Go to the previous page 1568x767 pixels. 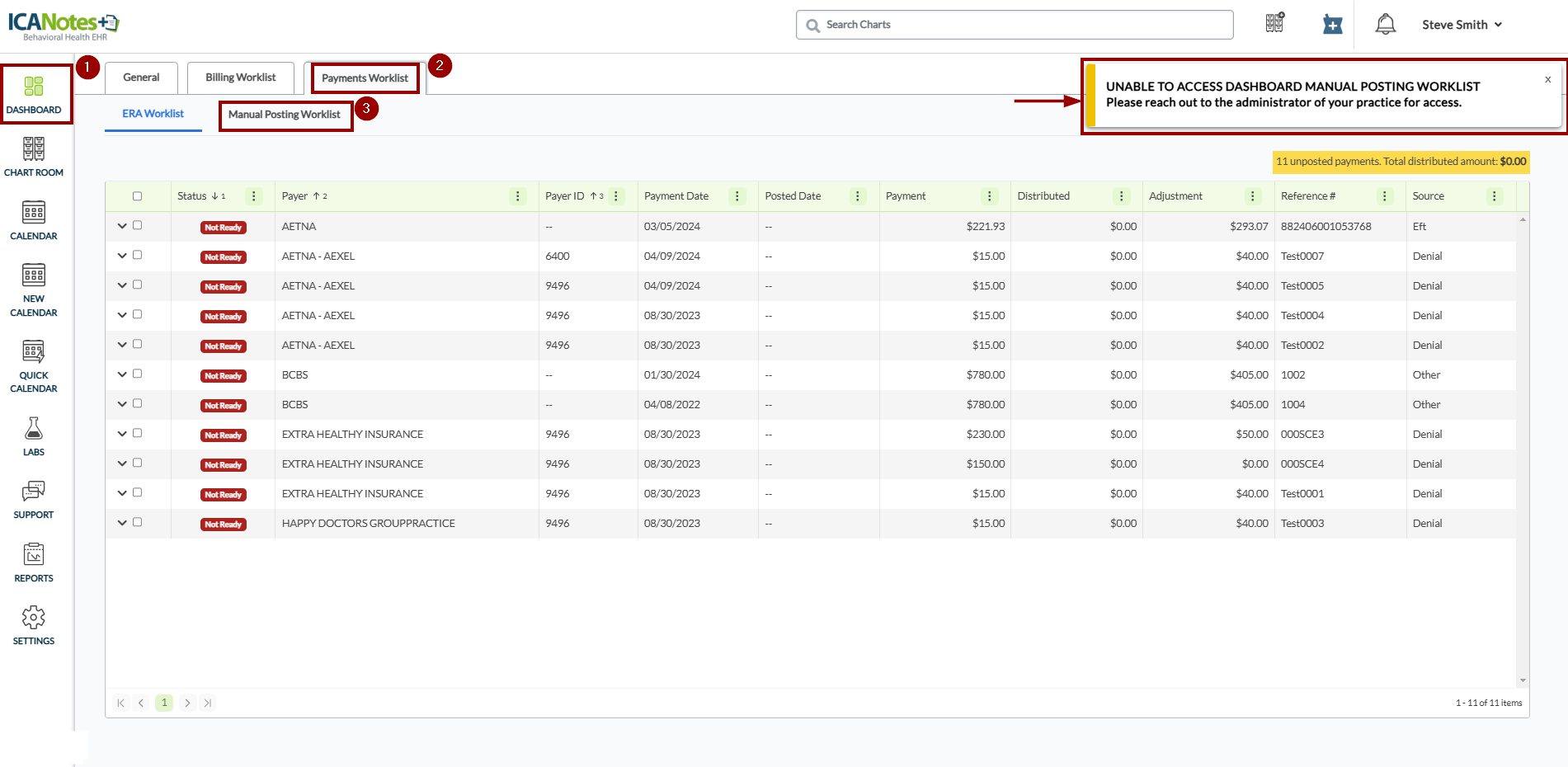(x=141, y=703)
